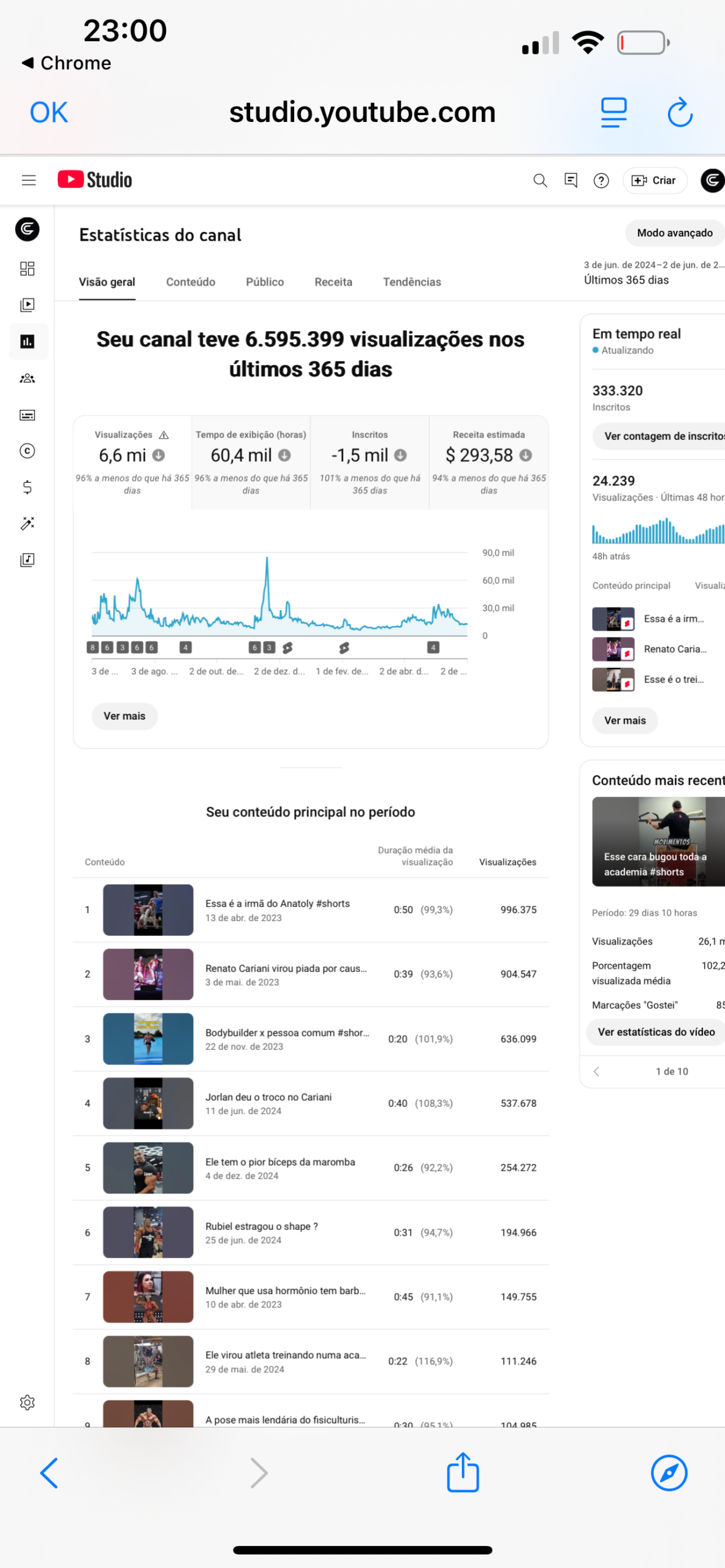
Task: Open the Earn dollar icon in the sidebar
Action: [x=28, y=487]
